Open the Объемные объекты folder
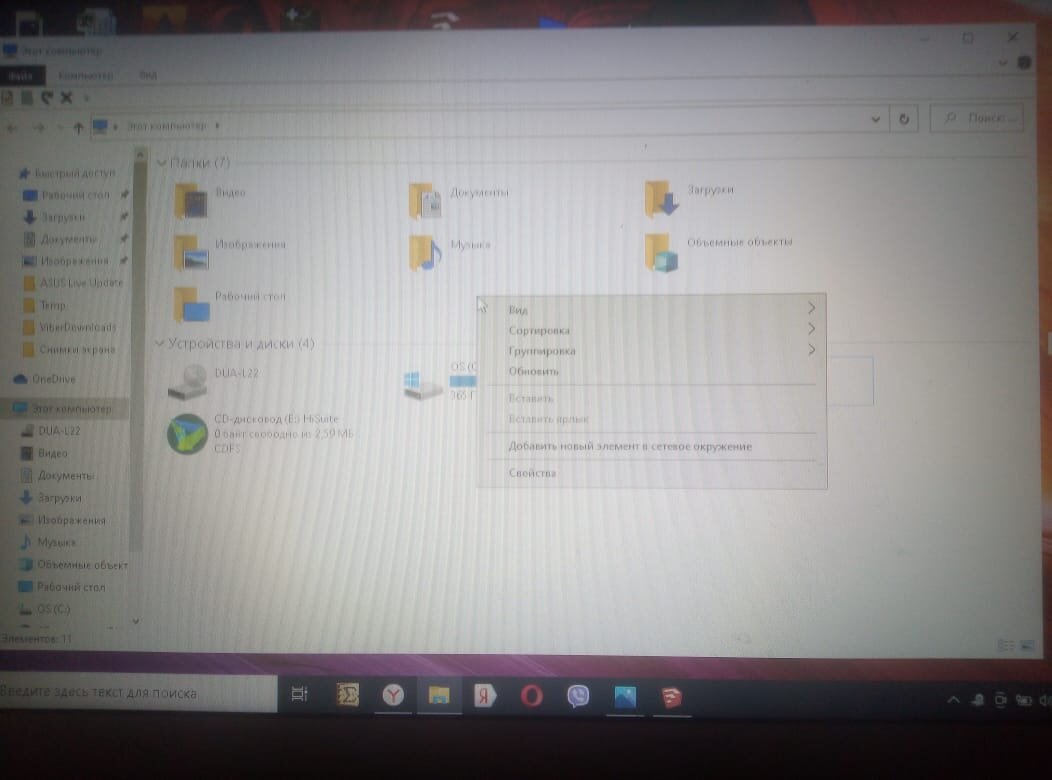Viewport: 1052px width, 780px height. (662, 252)
